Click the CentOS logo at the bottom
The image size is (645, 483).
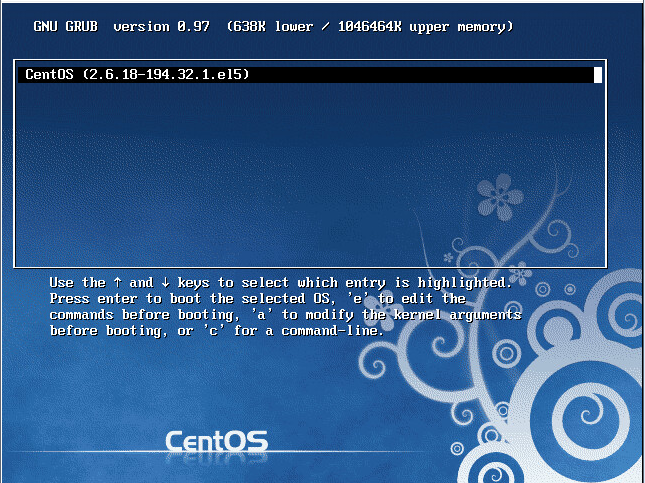(215, 440)
